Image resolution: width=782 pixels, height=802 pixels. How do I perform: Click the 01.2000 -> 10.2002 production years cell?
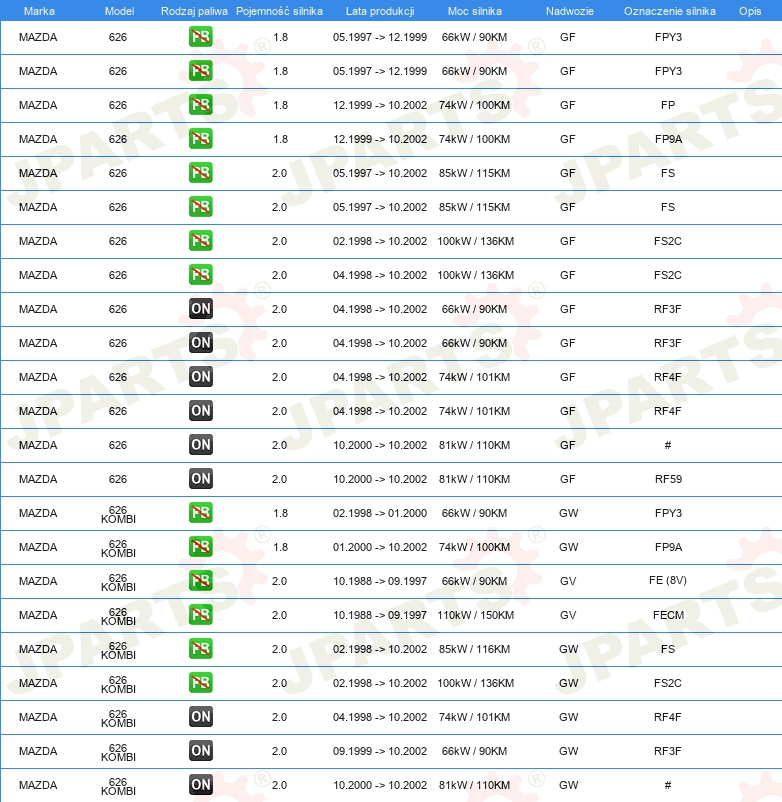coord(380,547)
